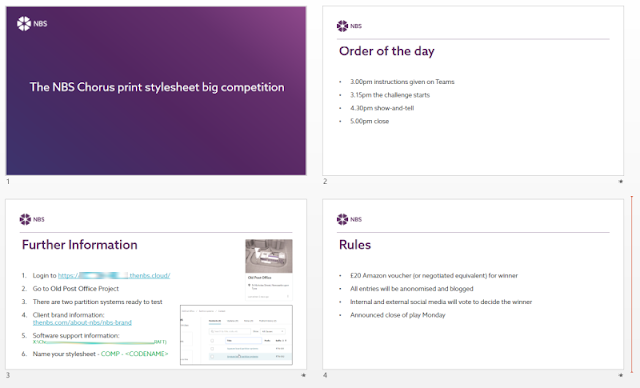The image size is (640, 388).
Task: Click slide number 1 label
Action: (x=8, y=182)
